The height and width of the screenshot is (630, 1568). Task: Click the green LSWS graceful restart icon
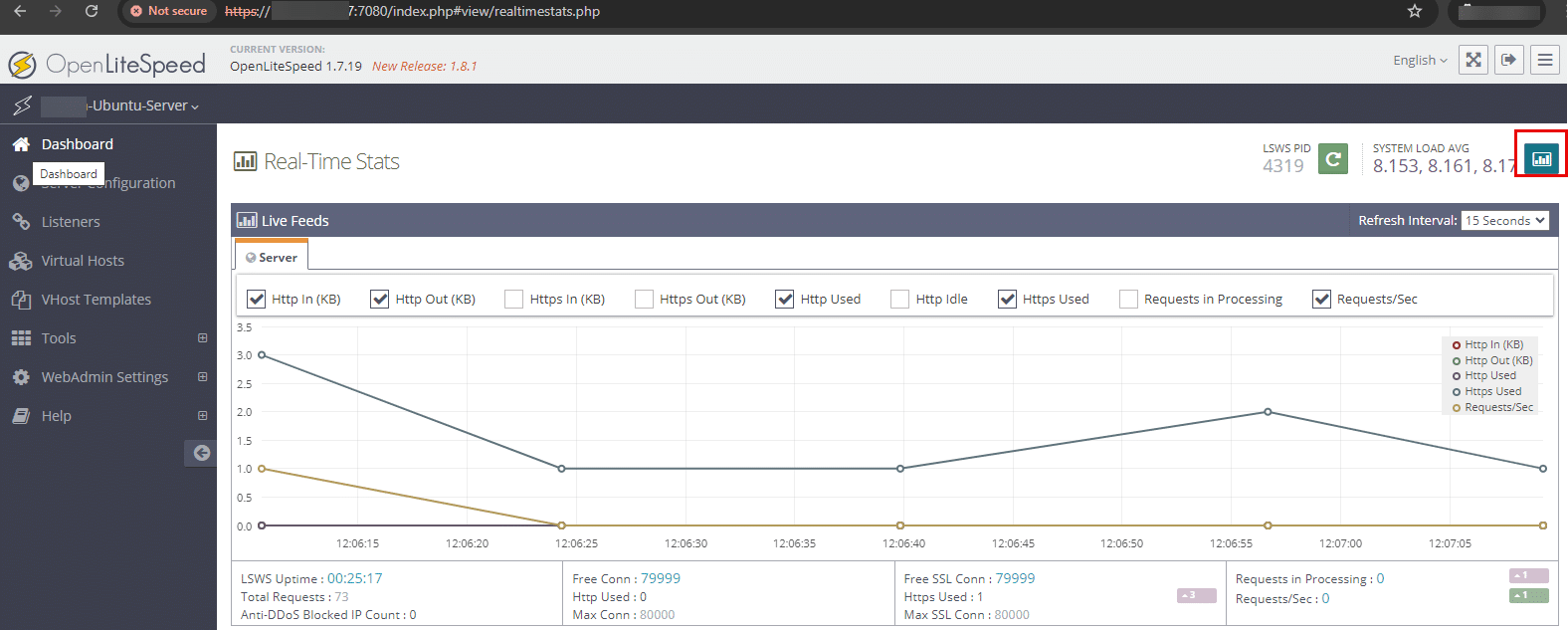tap(1332, 159)
